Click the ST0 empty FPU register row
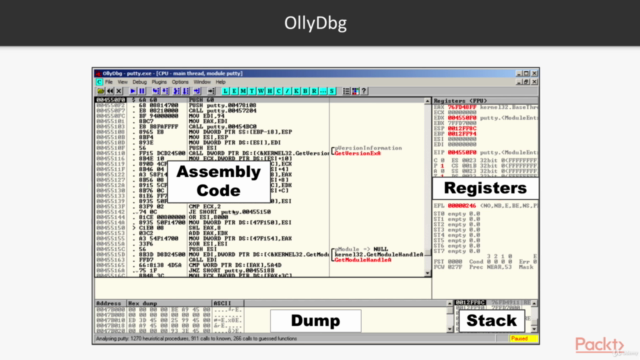 [457, 213]
